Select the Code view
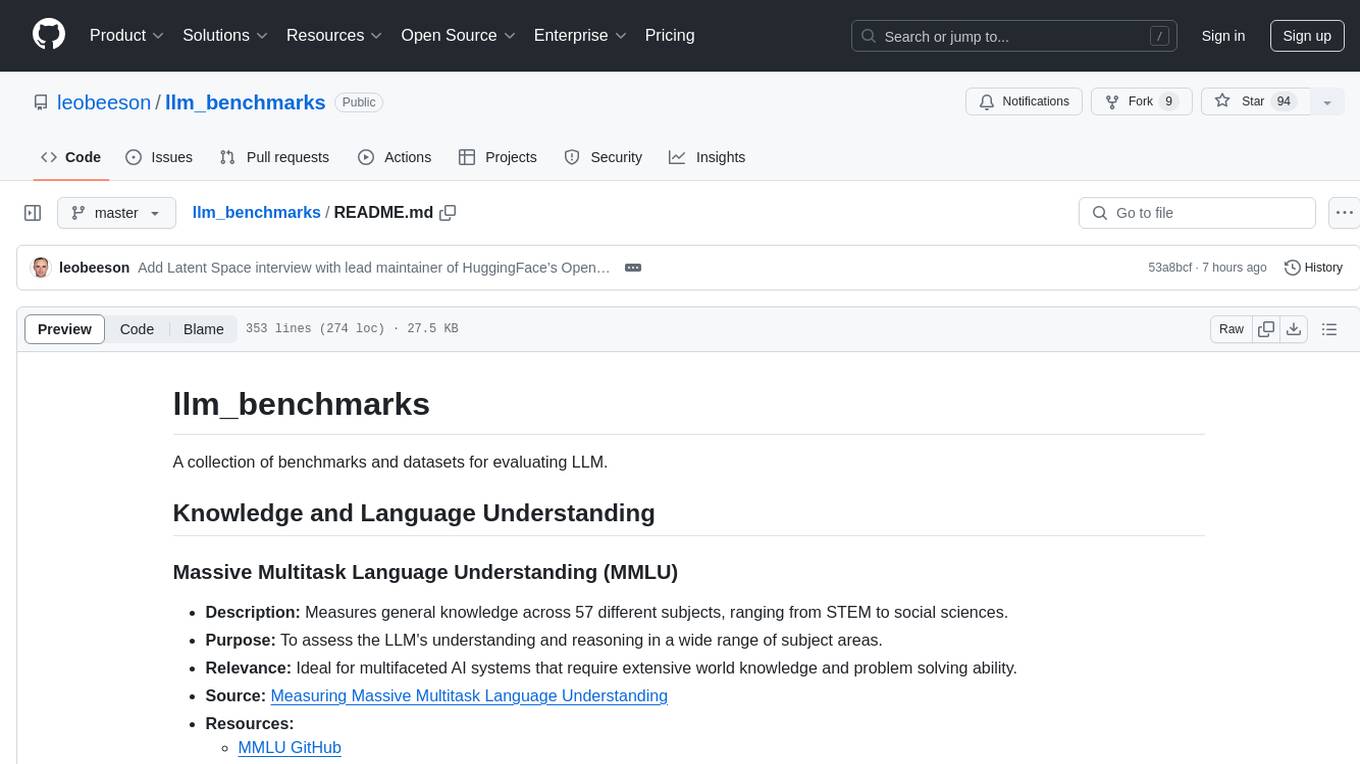The height and width of the screenshot is (764, 1360). pyautogui.click(x=137, y=329)
